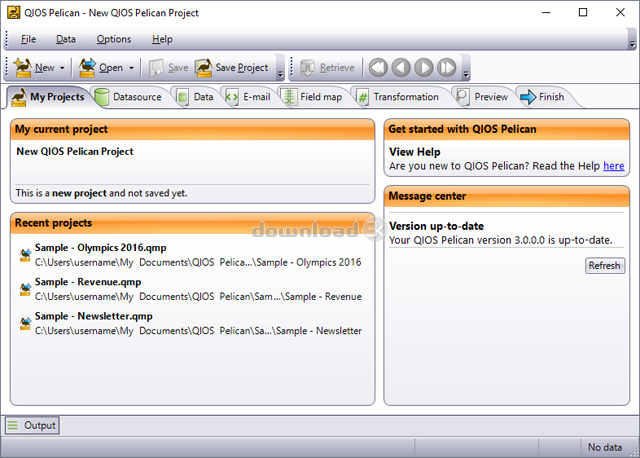Click the 'Version up-to-date' message heading
This screenshot has width=640, height=458.
(x=436, y=226)
